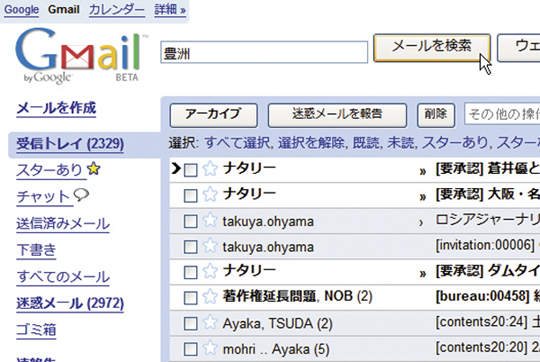Choose 選択を解除 in selection row
540x362 pixels.
311,143
